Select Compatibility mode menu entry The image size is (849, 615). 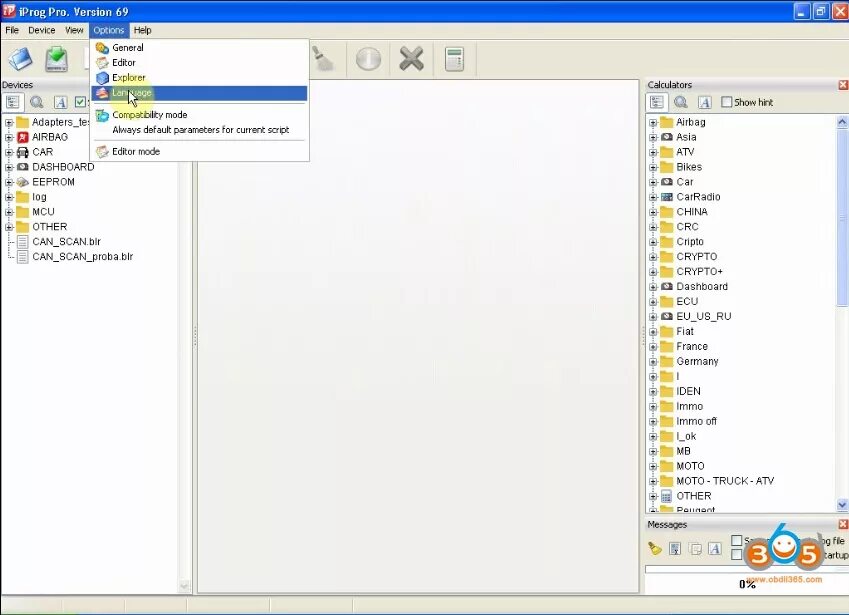point(199,115)
